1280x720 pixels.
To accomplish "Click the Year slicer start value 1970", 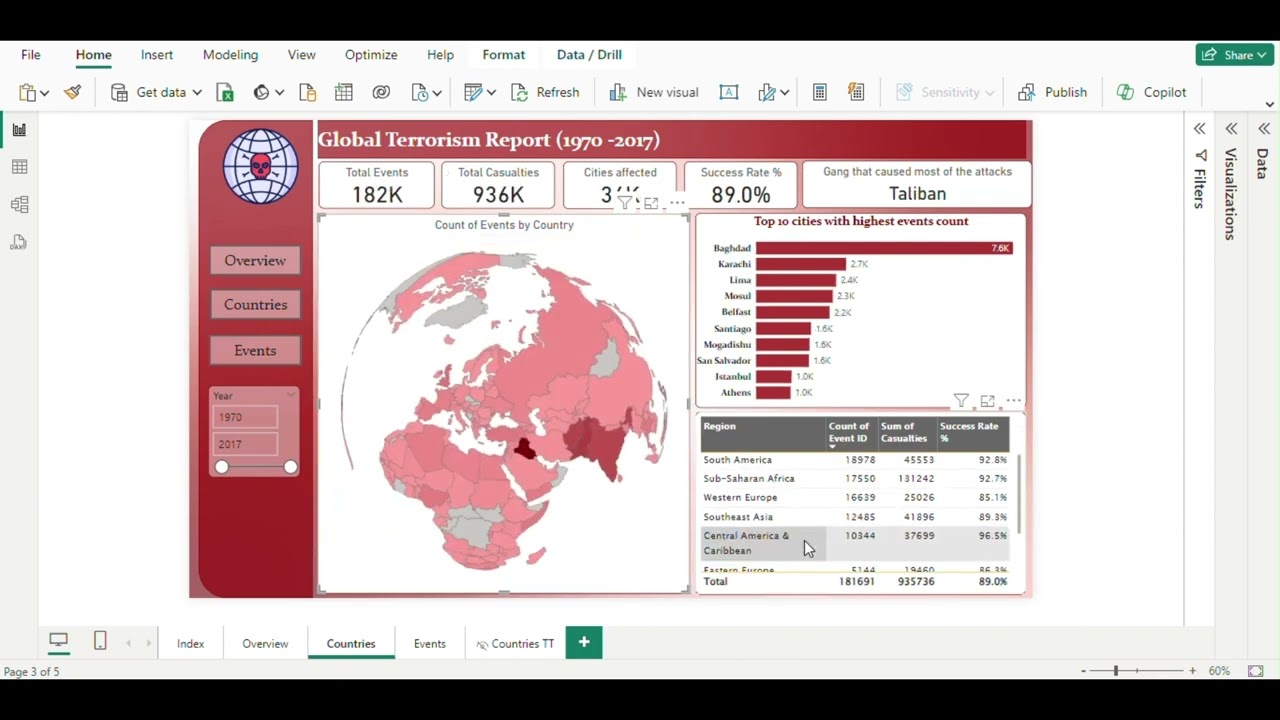I will [x=245, y=417].
